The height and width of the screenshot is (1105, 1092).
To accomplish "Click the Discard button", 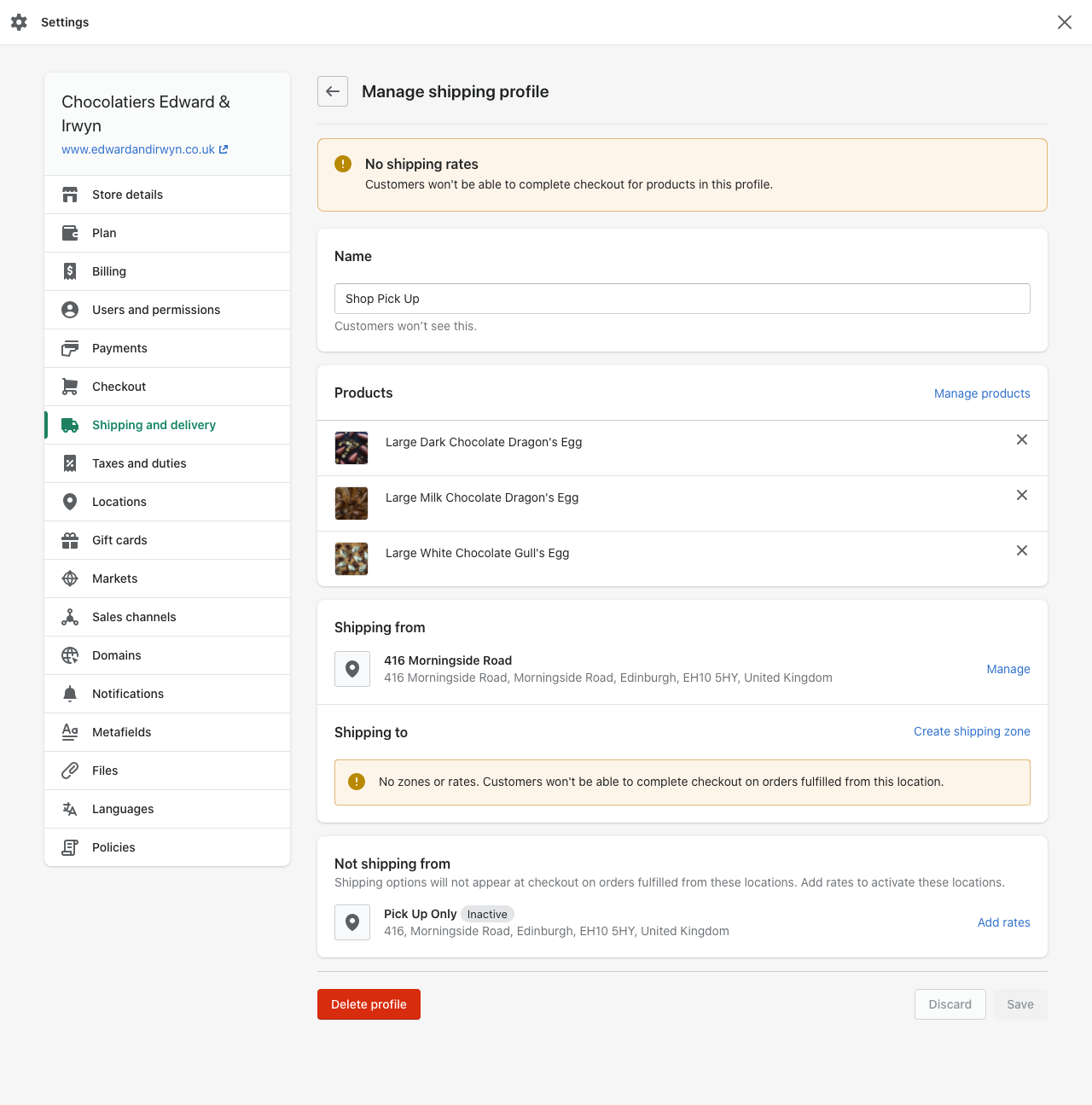I will click(x=950, y=1004).
